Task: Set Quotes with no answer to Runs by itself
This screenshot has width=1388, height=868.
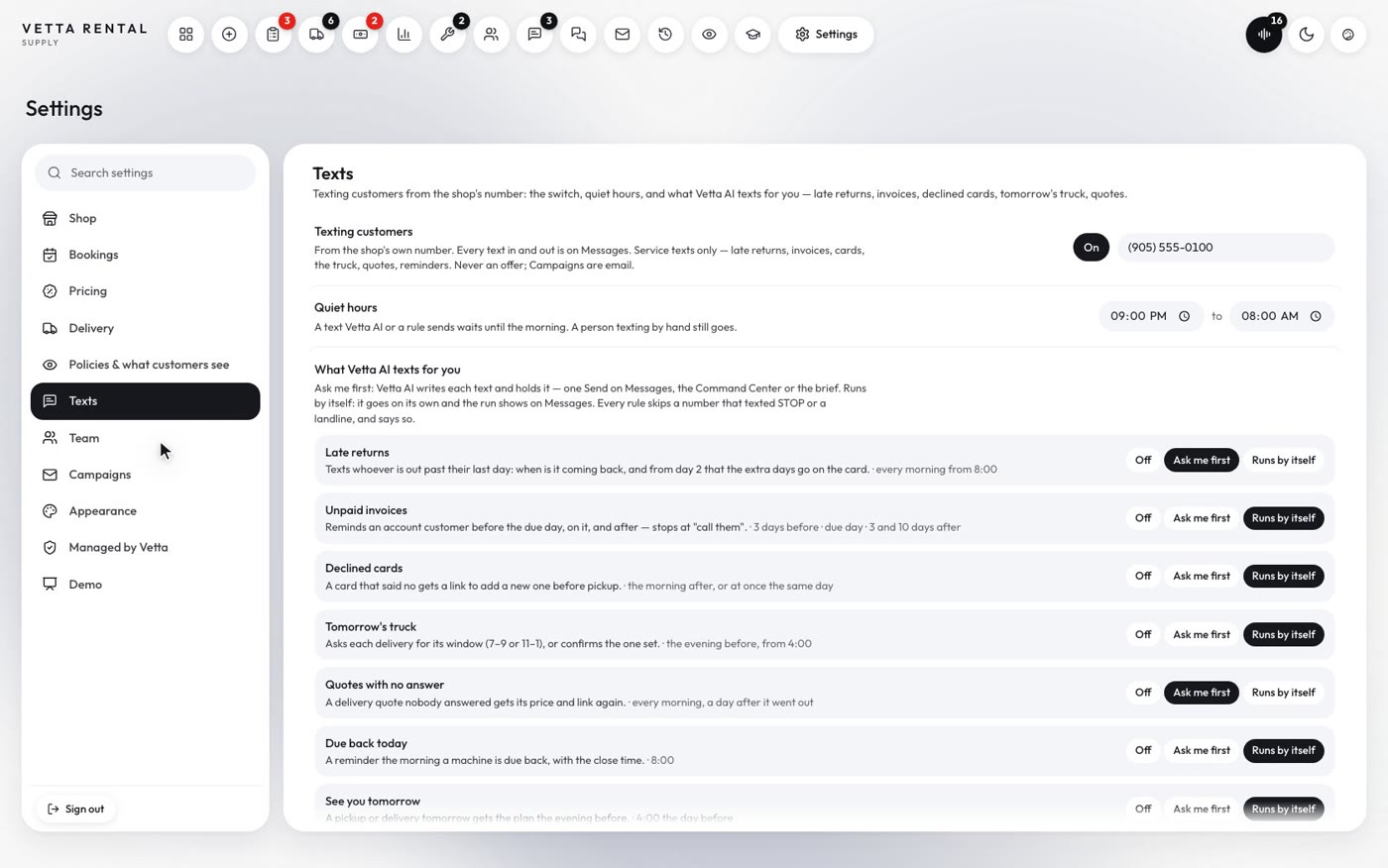Action: (1283, 693)
